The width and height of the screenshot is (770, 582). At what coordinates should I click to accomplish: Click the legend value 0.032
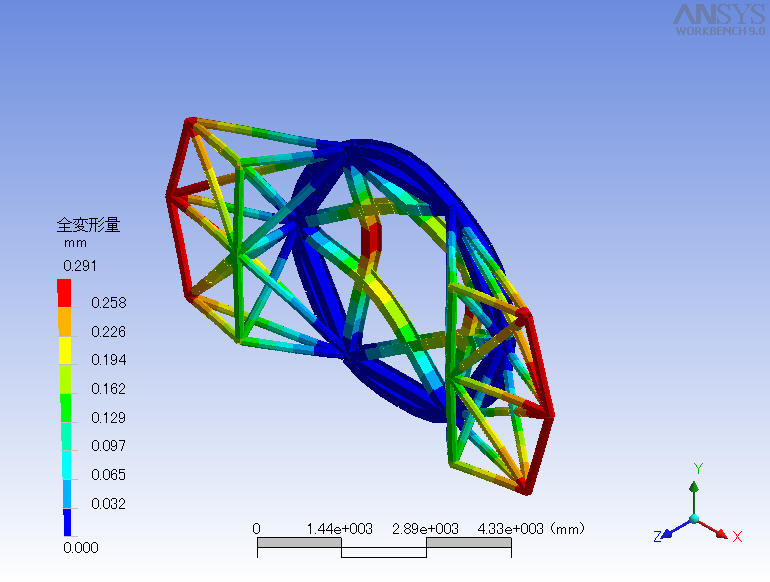click(x=109, y=504)
